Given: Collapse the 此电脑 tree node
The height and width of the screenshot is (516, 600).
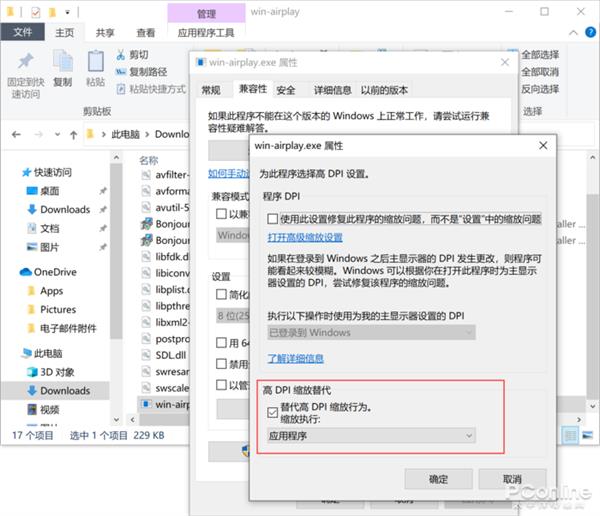Looking at the screenshot, I should coord(12,353).
